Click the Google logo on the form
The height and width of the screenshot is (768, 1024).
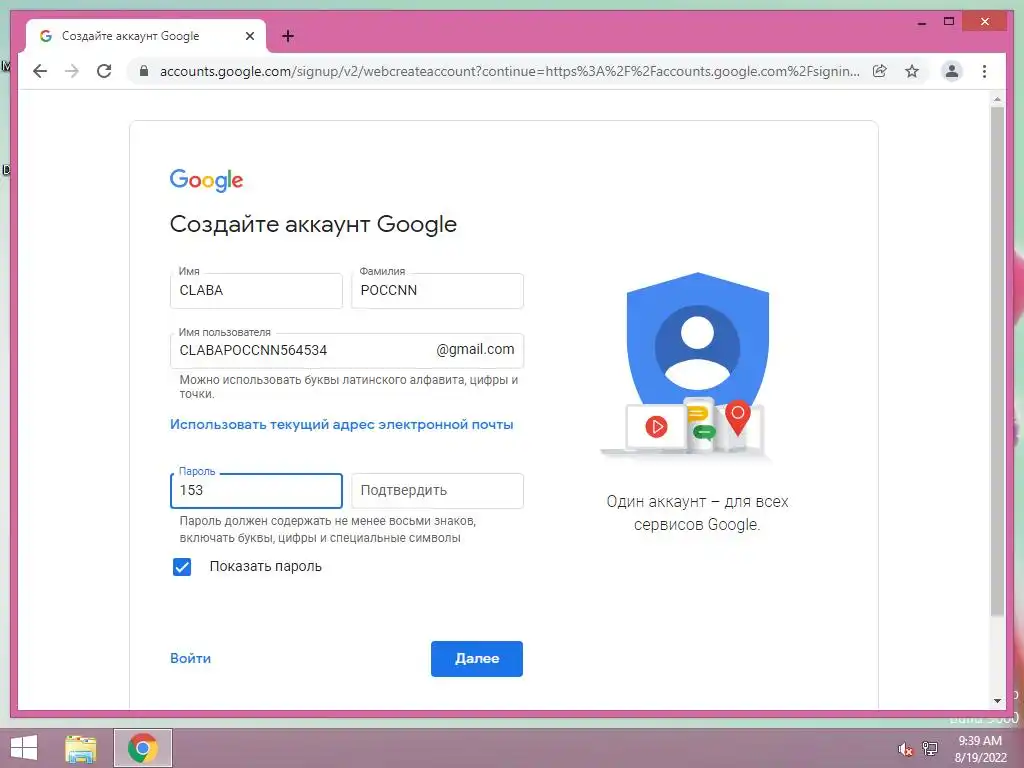(206, 180)
